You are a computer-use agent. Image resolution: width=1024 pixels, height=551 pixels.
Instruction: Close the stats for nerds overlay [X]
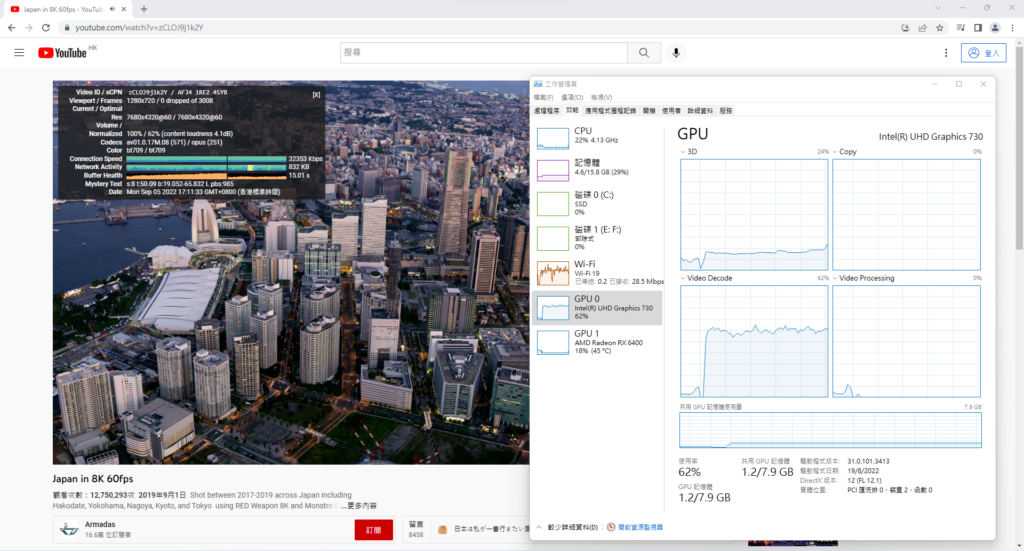(316, 94)
